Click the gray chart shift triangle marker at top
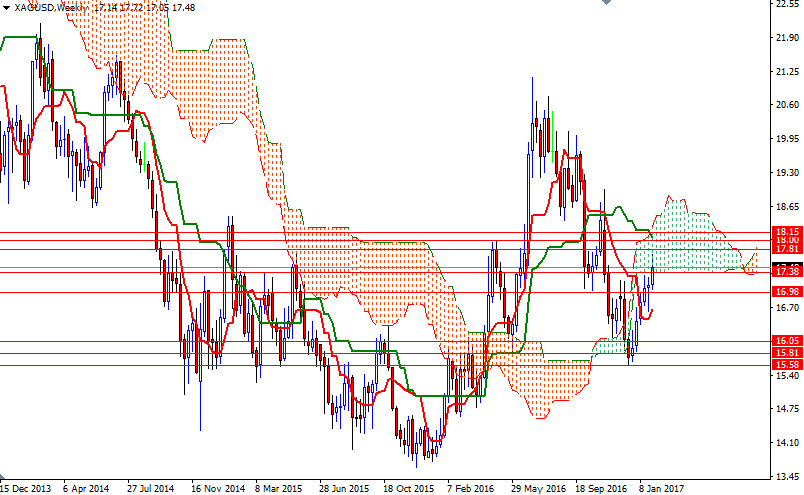The image size is (804, 495). point(607,2)
